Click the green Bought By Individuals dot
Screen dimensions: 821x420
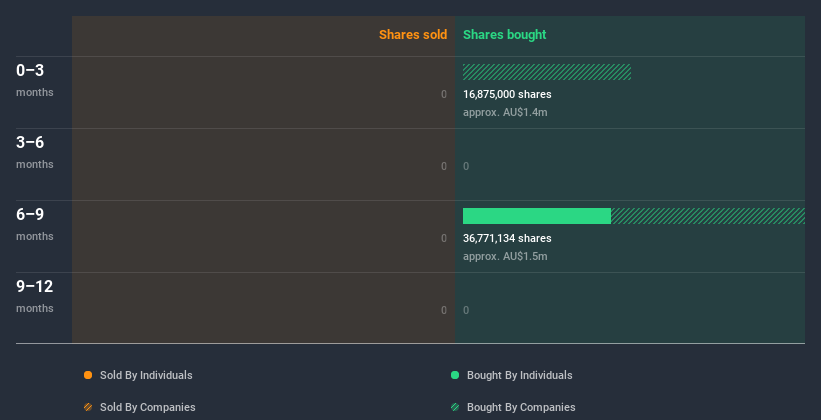455,375
